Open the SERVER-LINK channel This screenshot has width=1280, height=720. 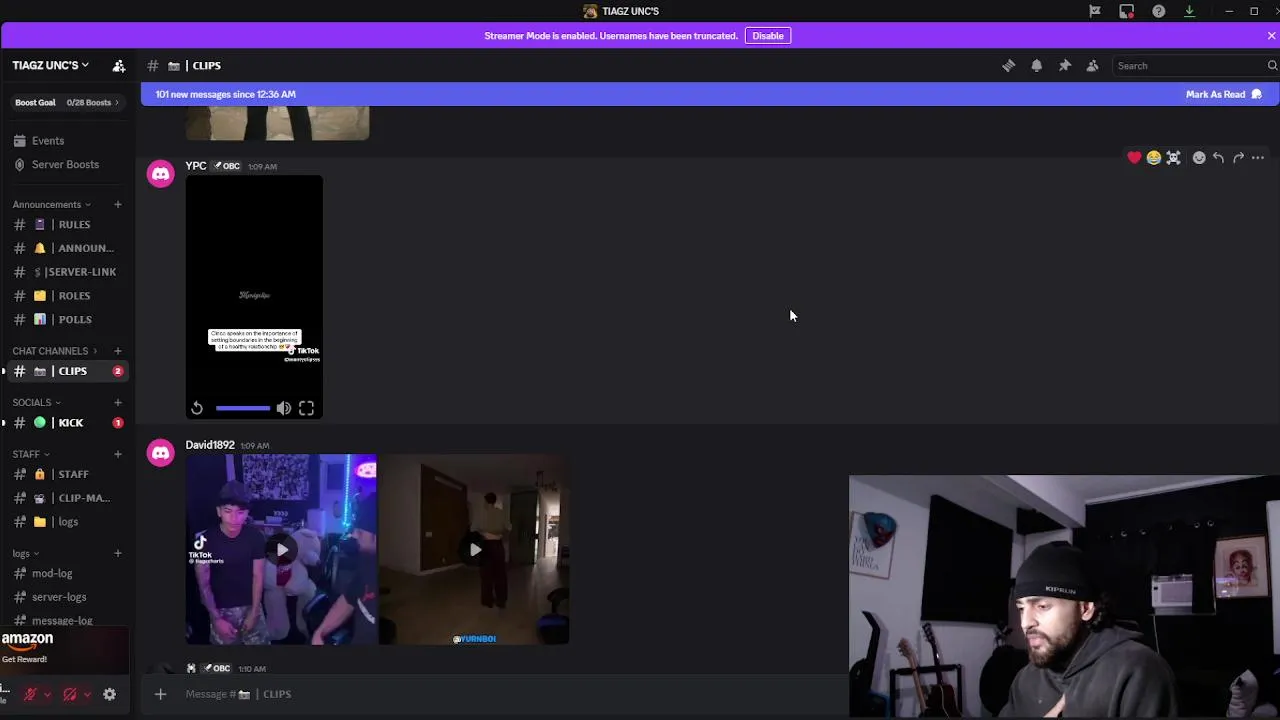(x=68, y=272)
